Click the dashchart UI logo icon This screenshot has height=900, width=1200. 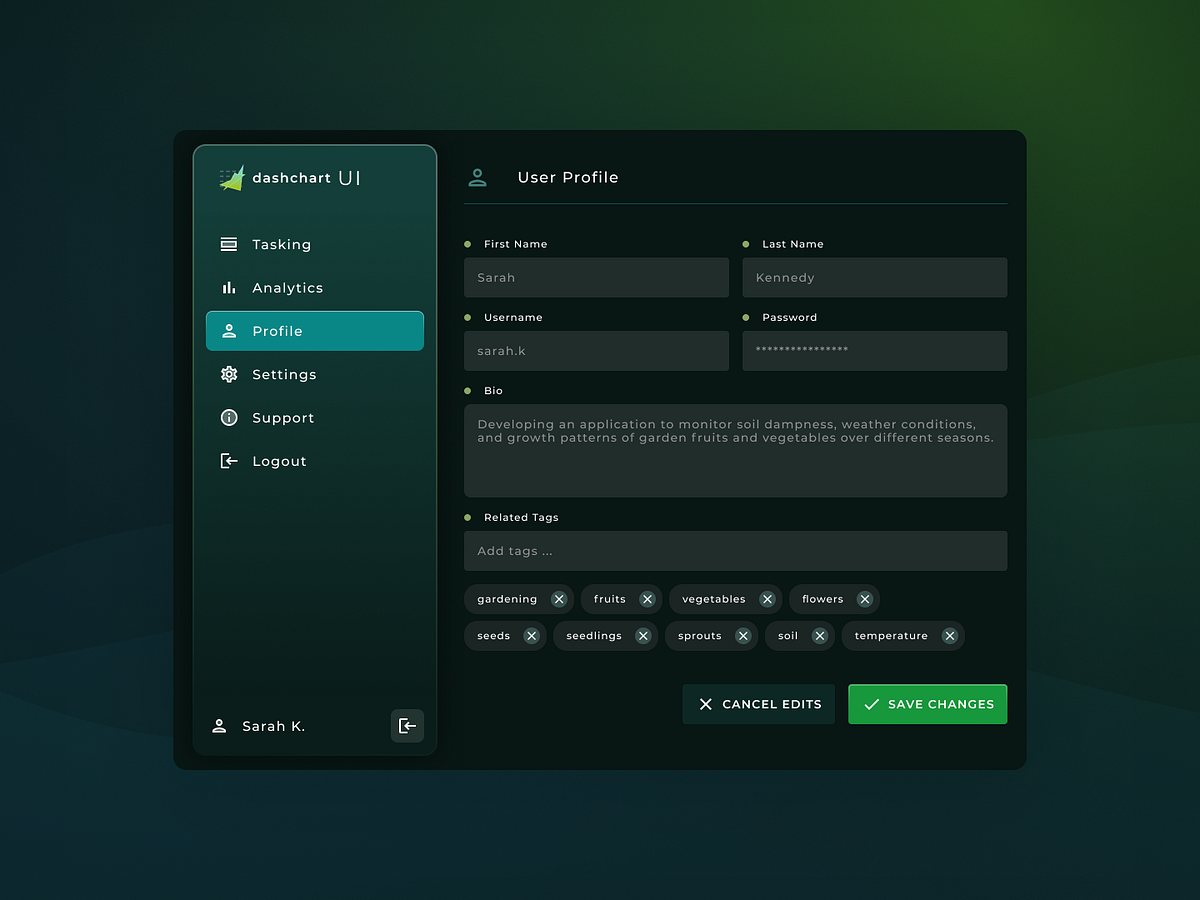[x=231, y=177]
